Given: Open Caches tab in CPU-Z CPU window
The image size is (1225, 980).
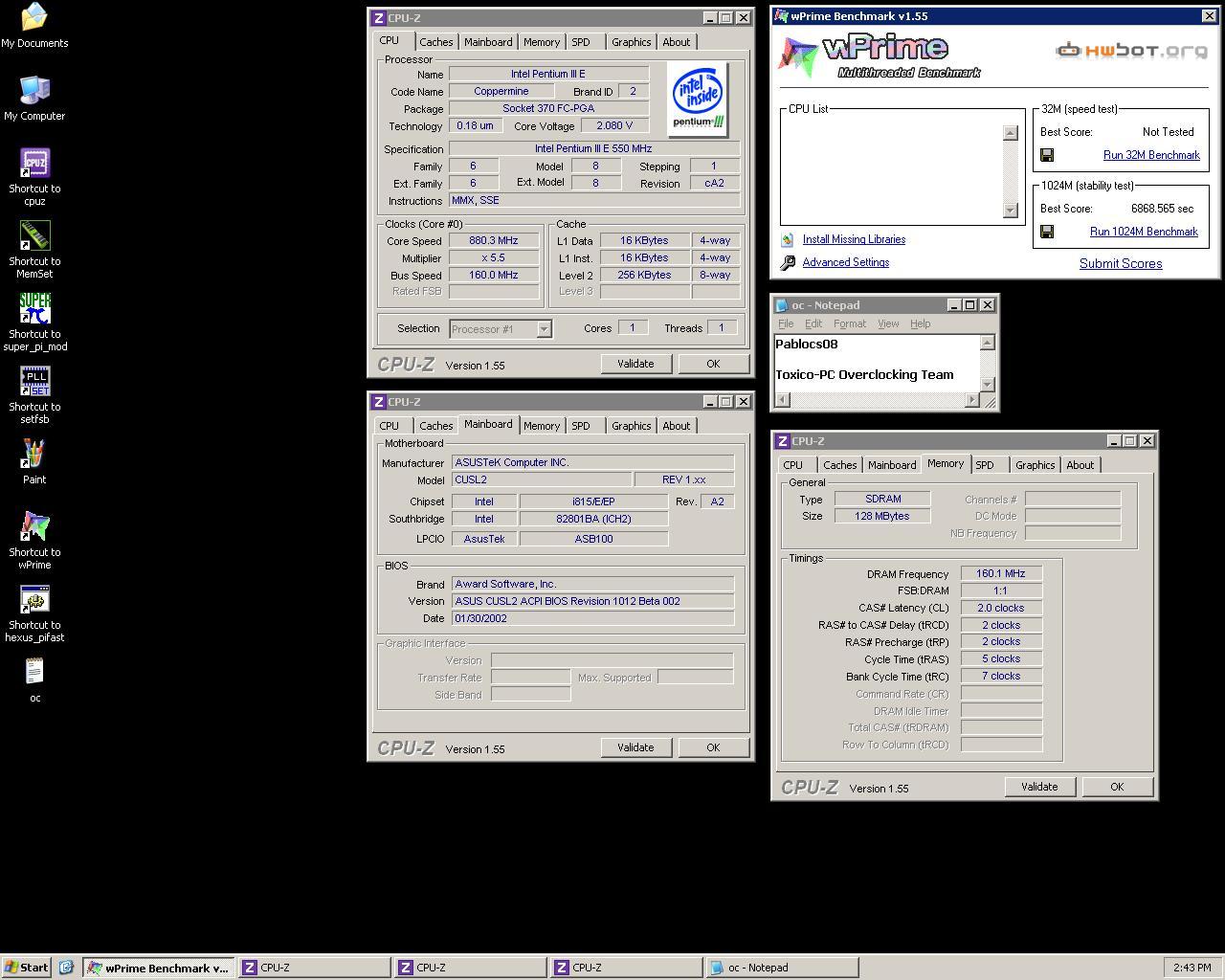Looking at the screenshot, I should point(435,42).
